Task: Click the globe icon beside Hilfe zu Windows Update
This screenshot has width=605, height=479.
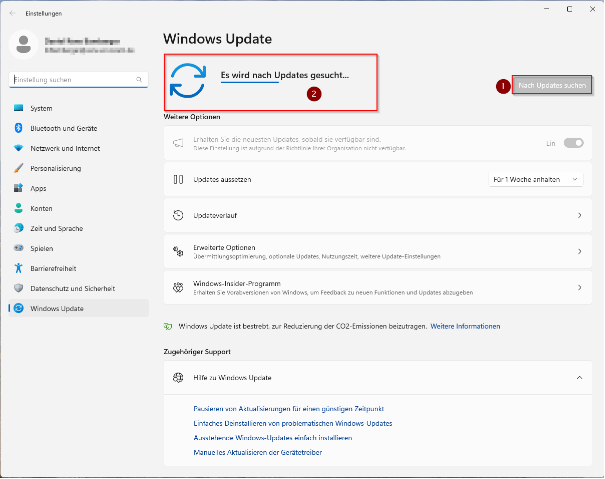Action: [178, 378]
